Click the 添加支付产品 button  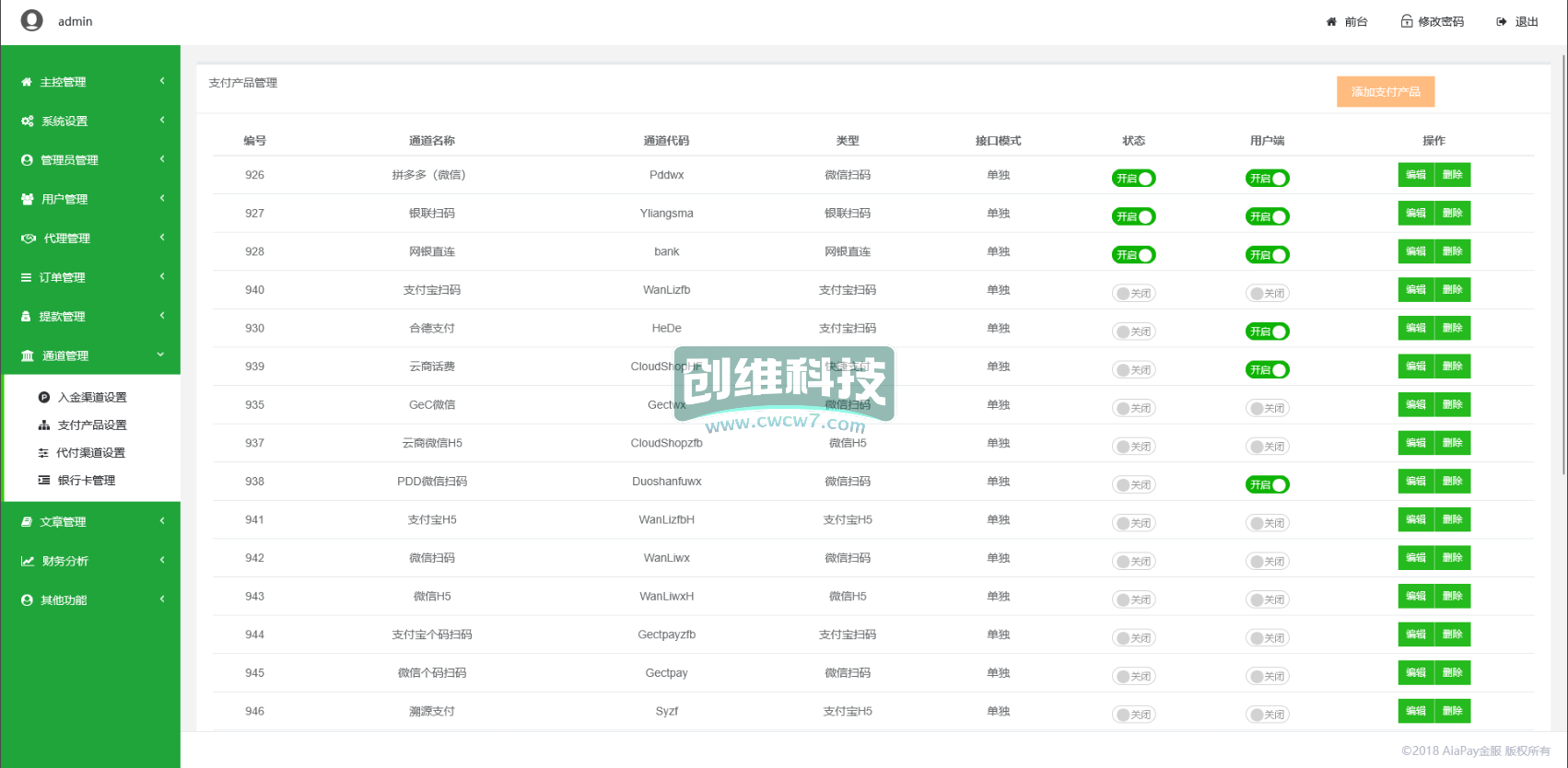1386,92
